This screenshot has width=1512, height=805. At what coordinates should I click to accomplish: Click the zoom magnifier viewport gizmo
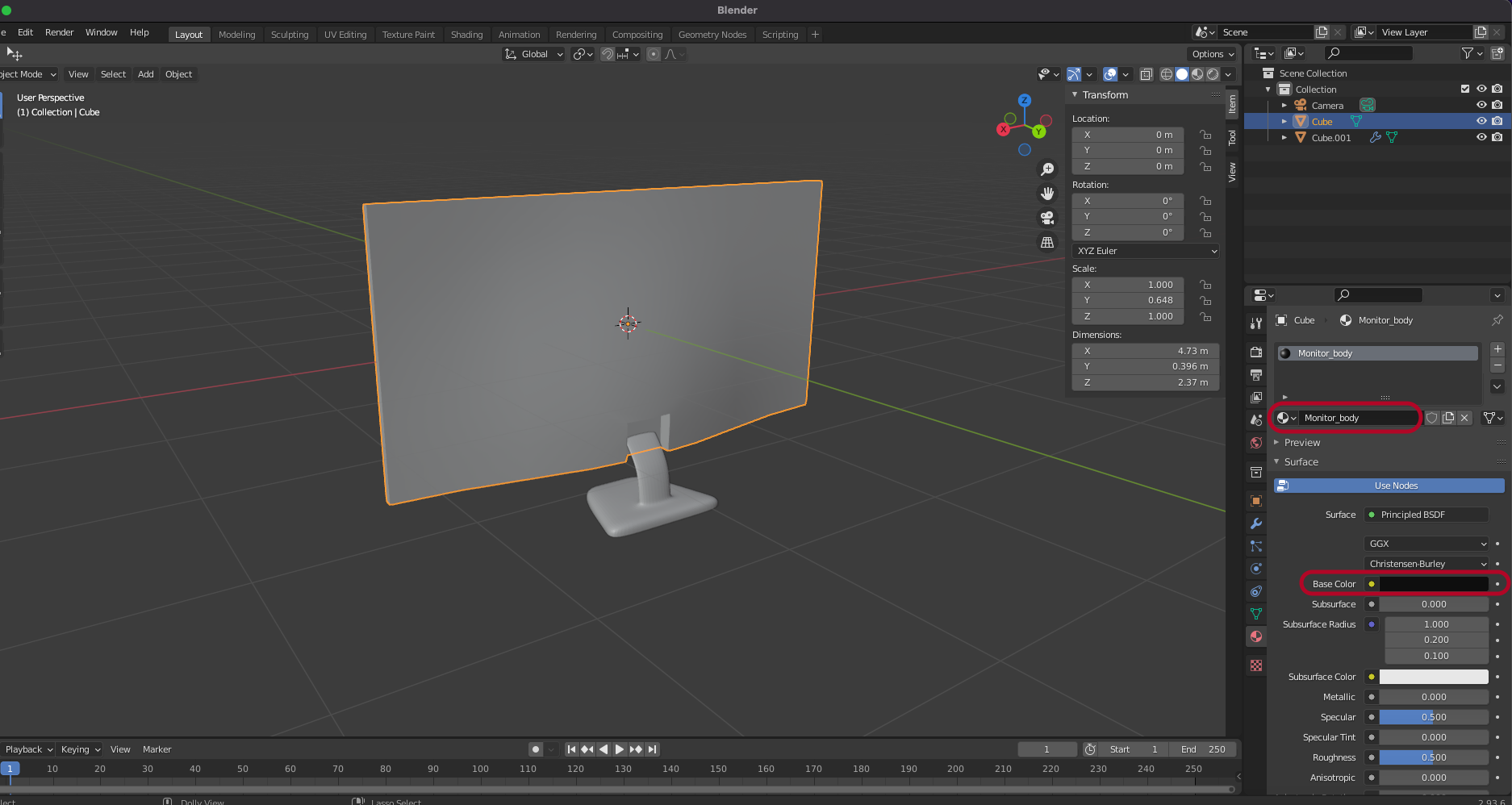1047,169
